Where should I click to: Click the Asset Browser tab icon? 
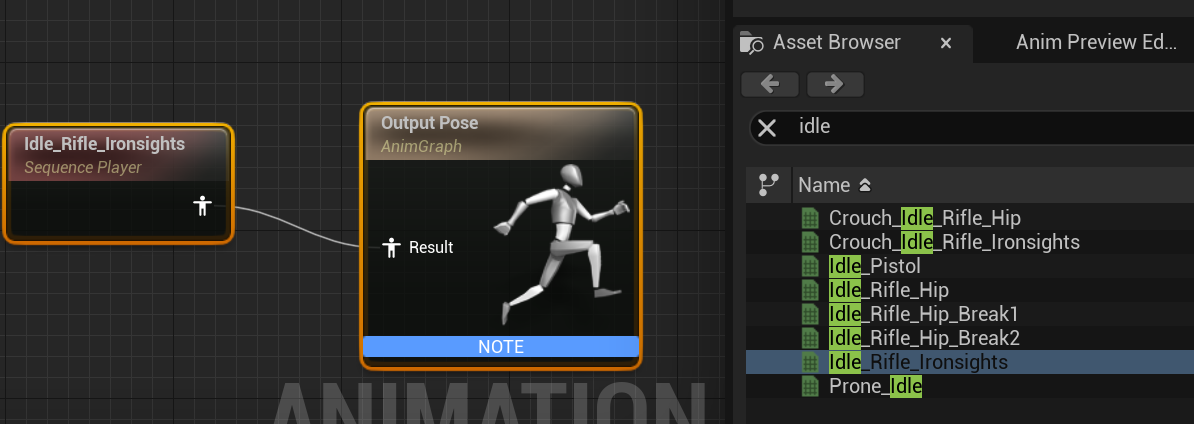click(752, 43)
